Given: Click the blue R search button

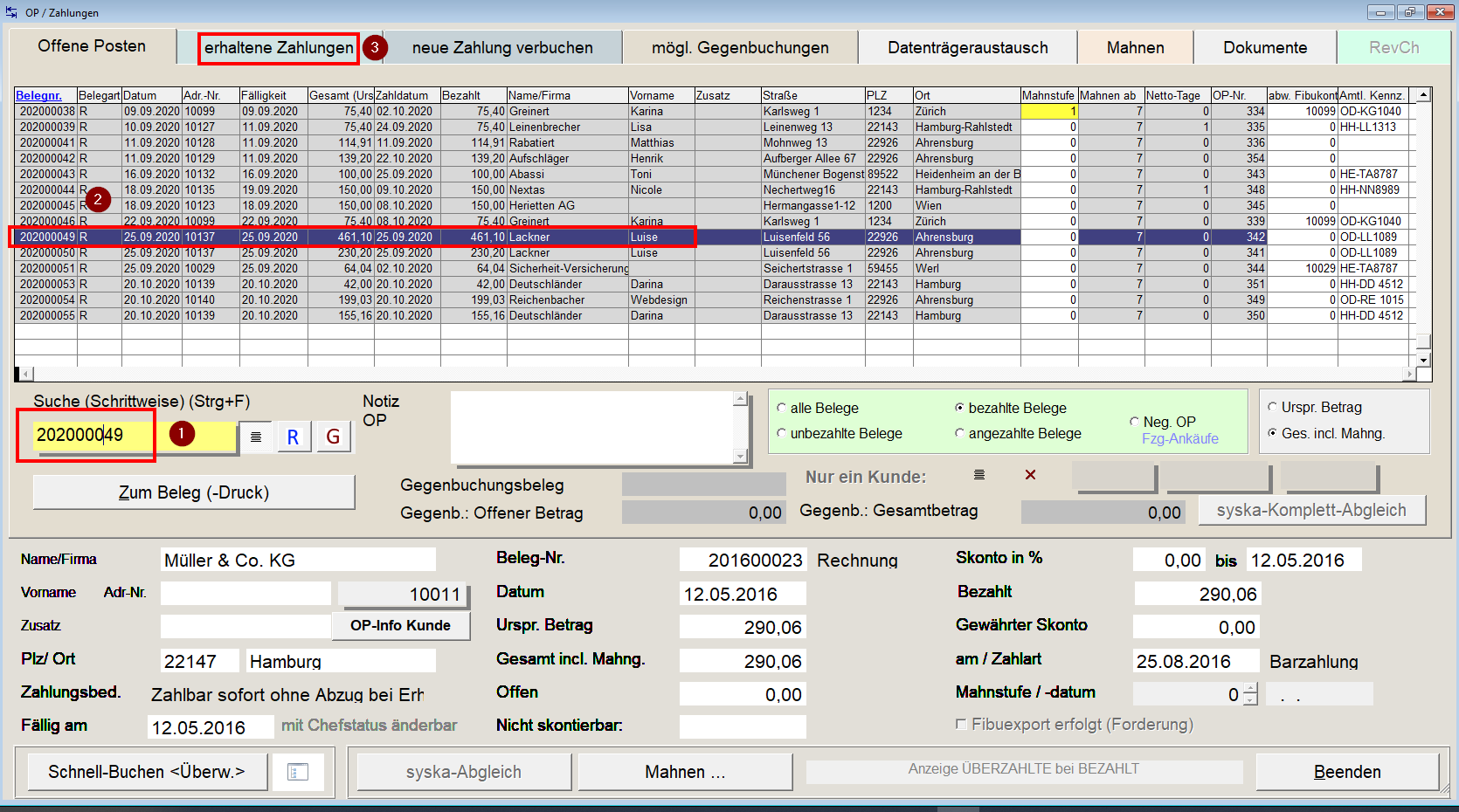Looking at the screenshot, I should tap(294, 437).
